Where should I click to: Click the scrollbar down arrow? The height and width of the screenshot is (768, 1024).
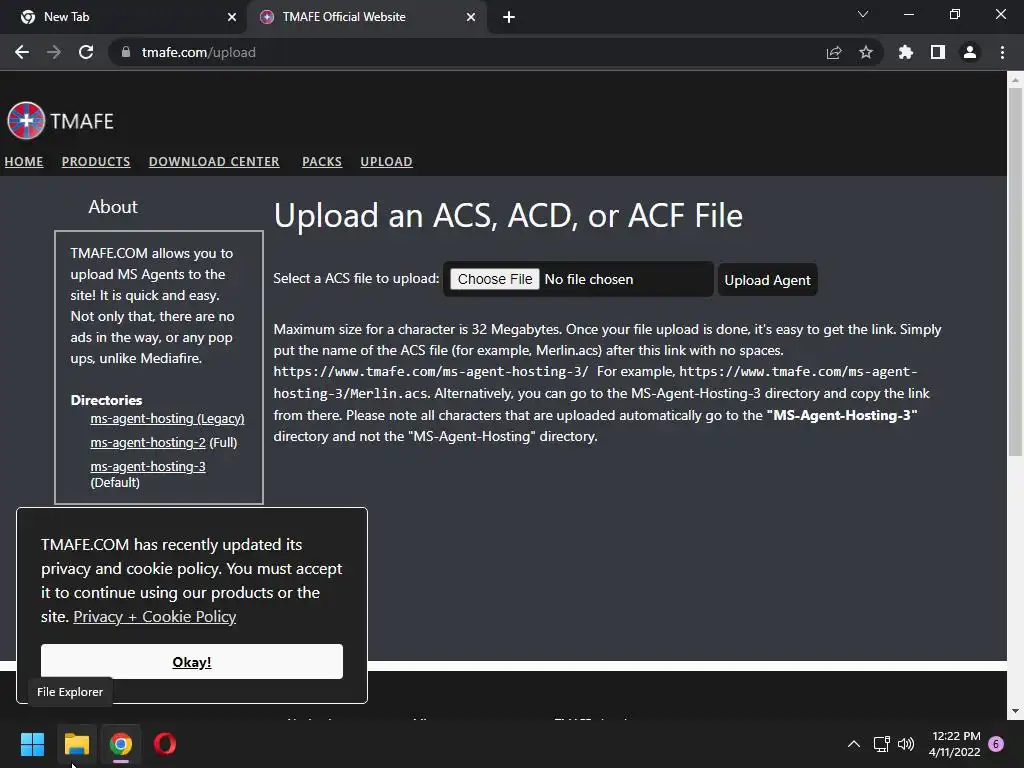click(x=1015, y=711)
